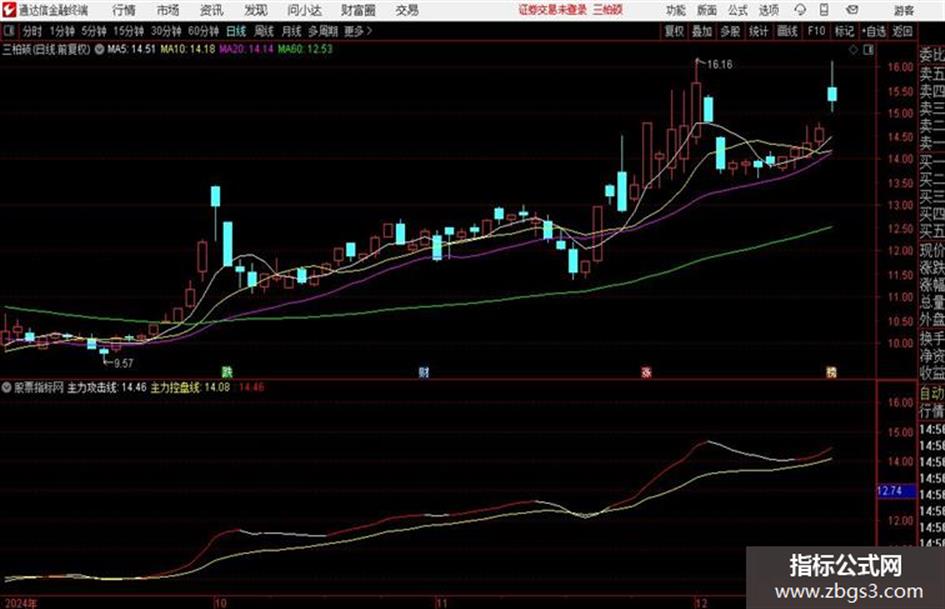Screen dimensions: 945x609
Task: Click the month 11 timeline marker
Action: pos(442,603)
